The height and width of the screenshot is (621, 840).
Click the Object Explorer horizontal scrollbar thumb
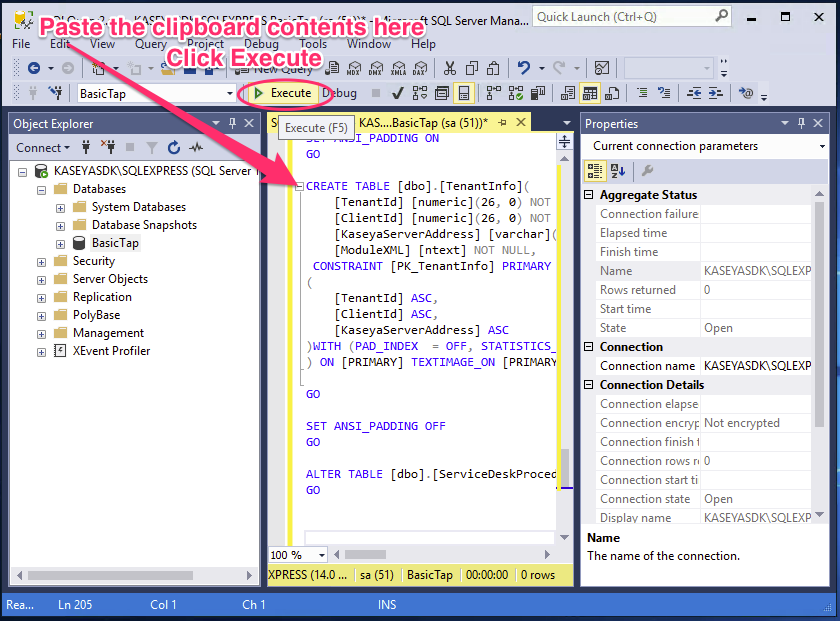pyautogui.click(x=110, y=575)
